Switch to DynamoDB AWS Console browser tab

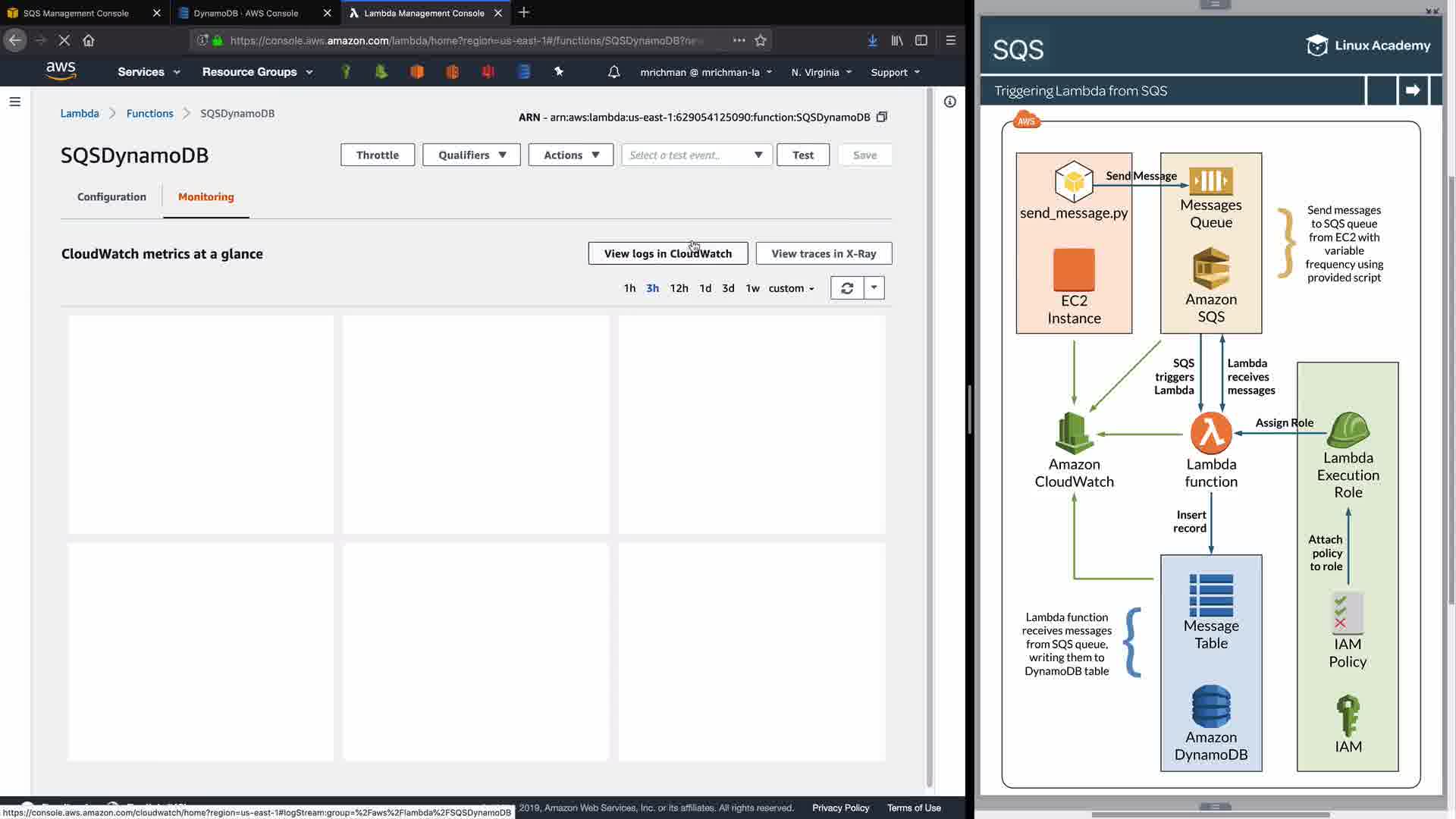pos(246,13)
